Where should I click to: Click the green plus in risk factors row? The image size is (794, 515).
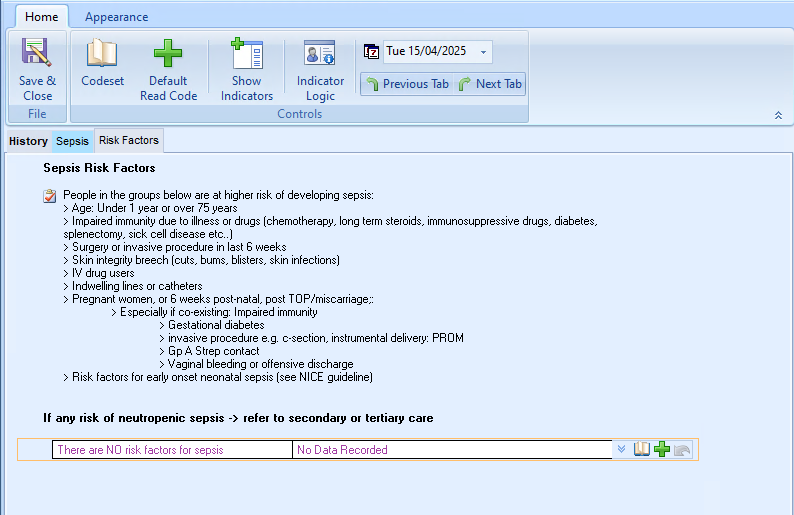tap(662, 449)
